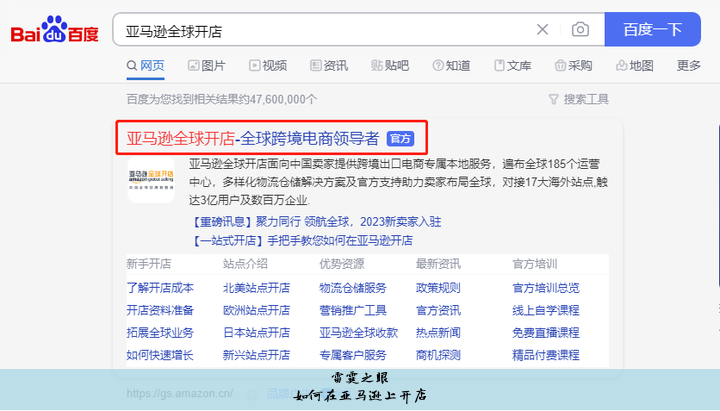The image size is (720, 411).
Task: Switch to the 知道 tab
Action: pos(450,66)
